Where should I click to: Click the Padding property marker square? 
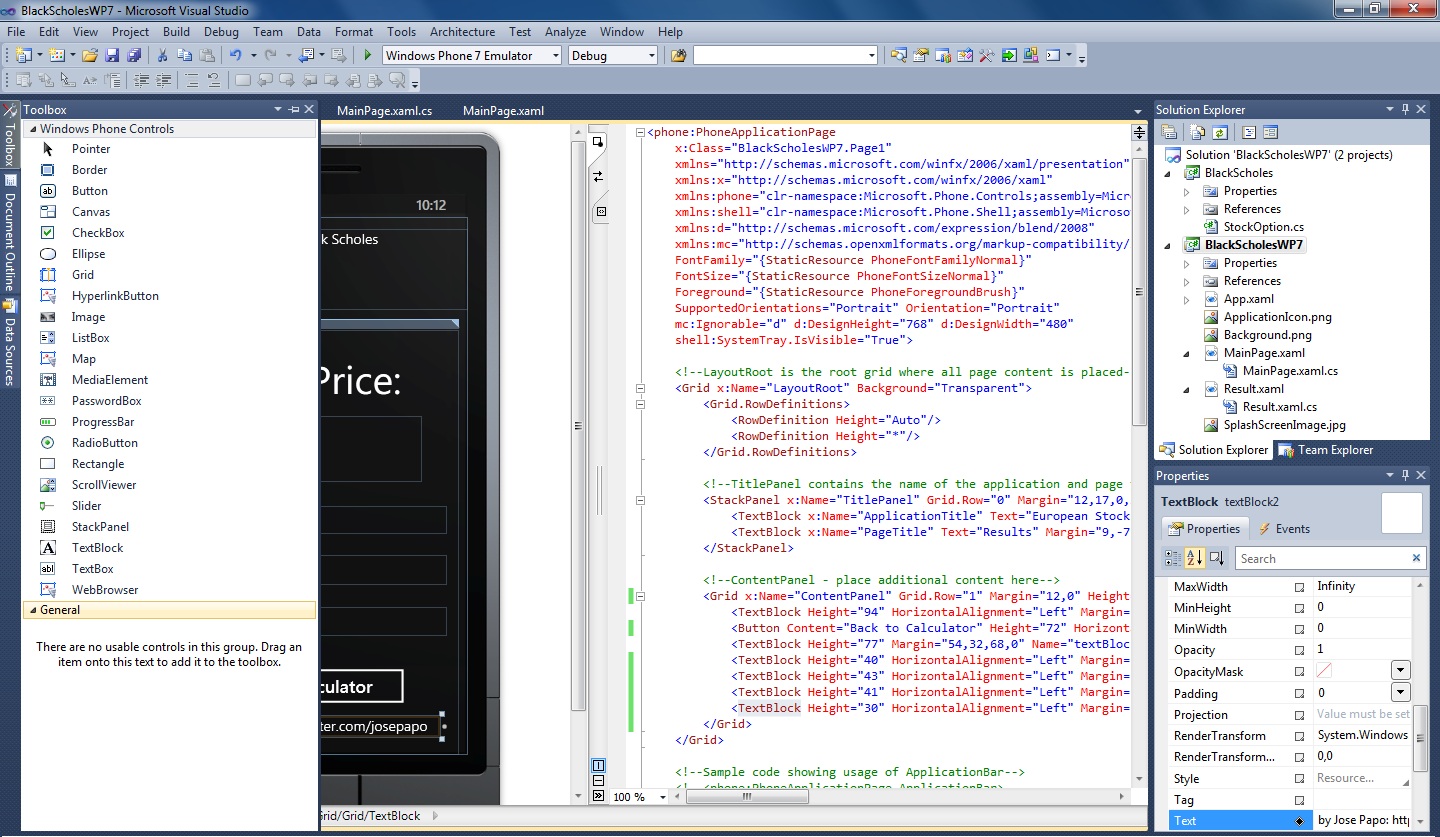pos(1300,694)
